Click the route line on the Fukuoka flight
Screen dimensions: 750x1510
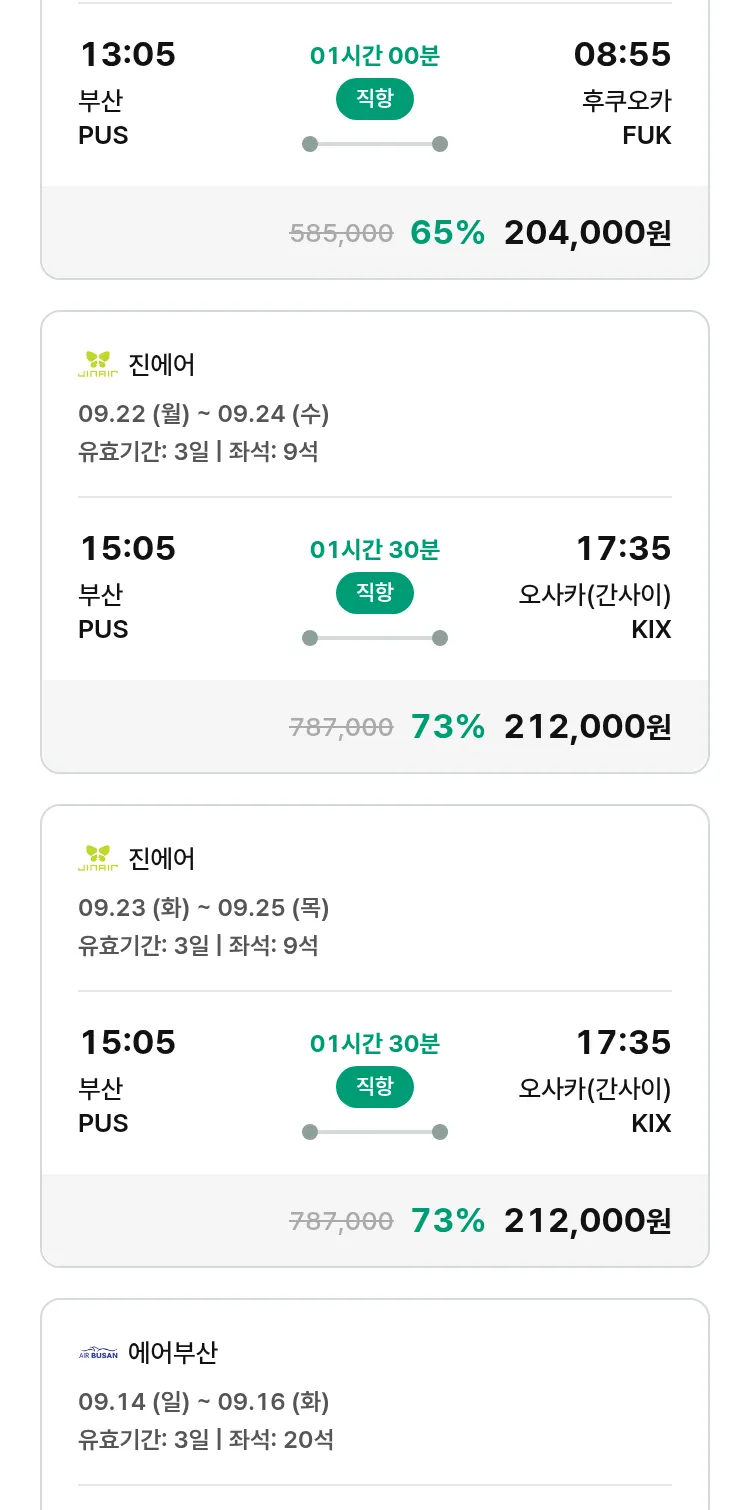374,144
